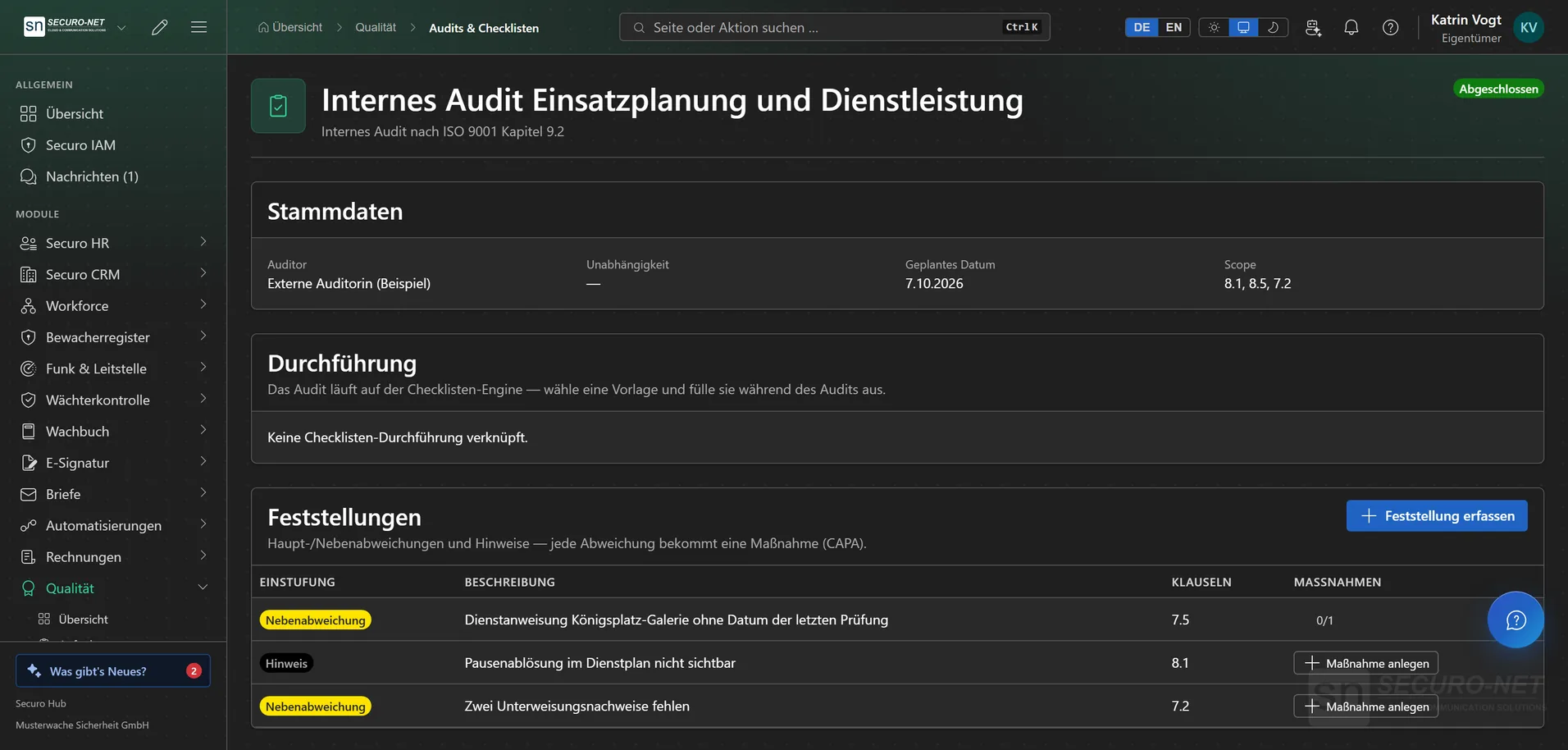Click the Securo HR people icon
This screenshot has height=750, width=1568.
click(29, 243)
